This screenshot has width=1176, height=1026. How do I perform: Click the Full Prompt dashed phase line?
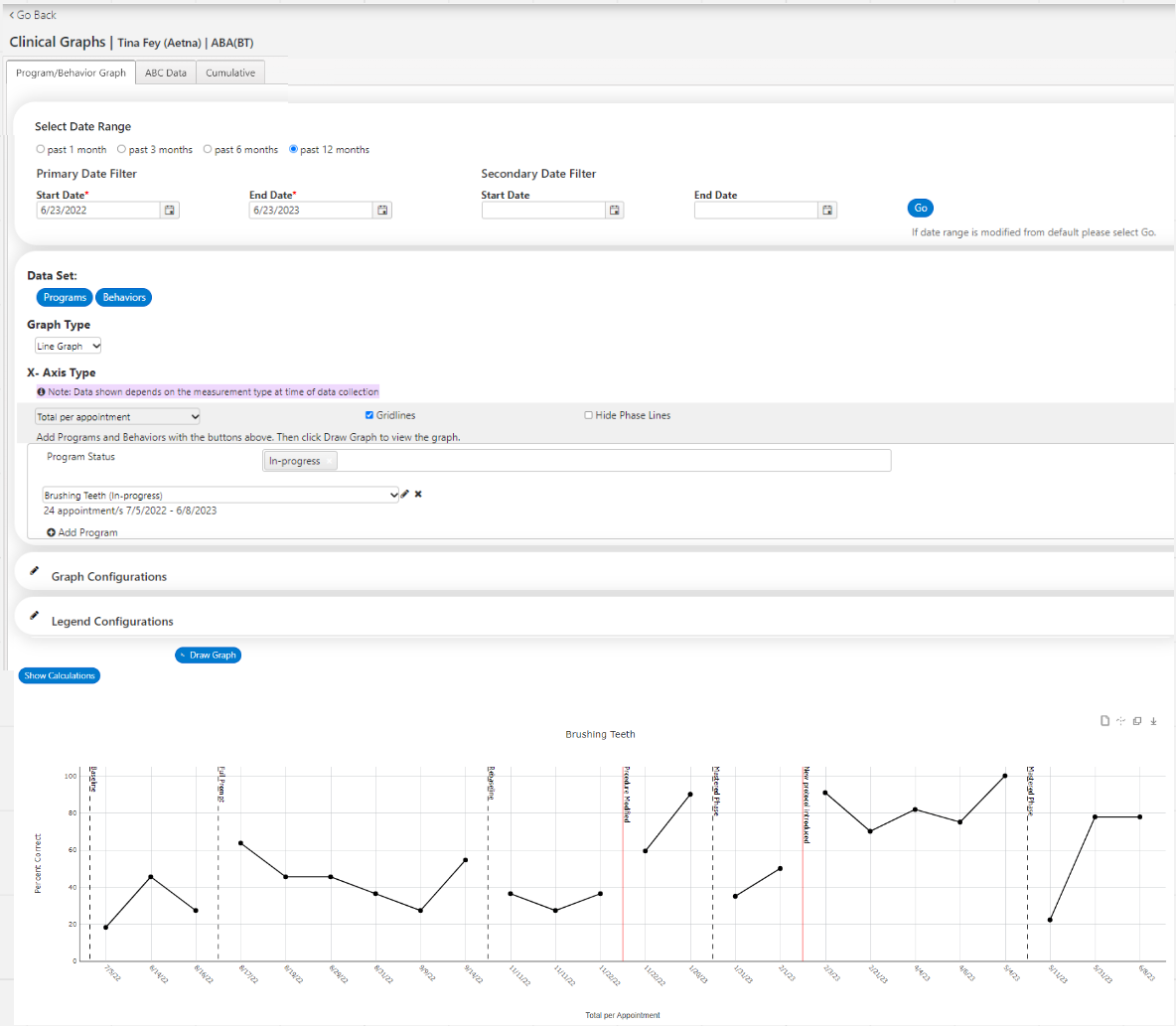[x=219, y=863]
